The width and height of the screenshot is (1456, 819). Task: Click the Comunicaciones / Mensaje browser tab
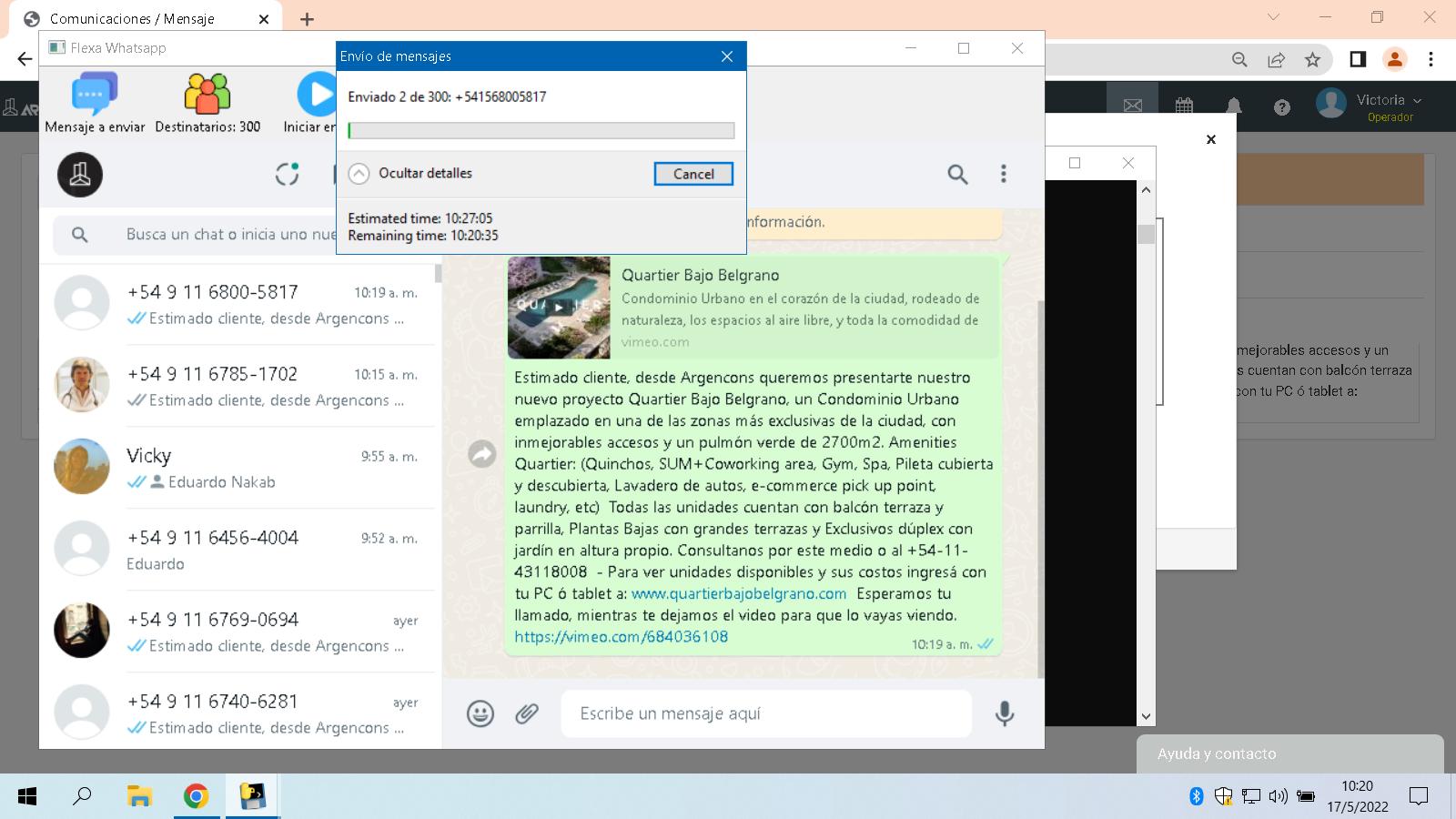click(146, 19)
